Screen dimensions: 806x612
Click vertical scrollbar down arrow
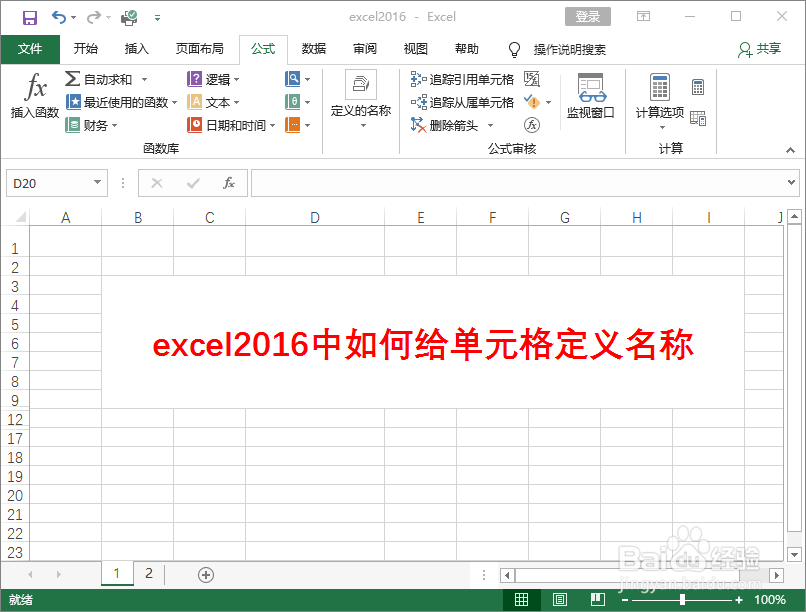pyautogui.click(x=794, y=554)
